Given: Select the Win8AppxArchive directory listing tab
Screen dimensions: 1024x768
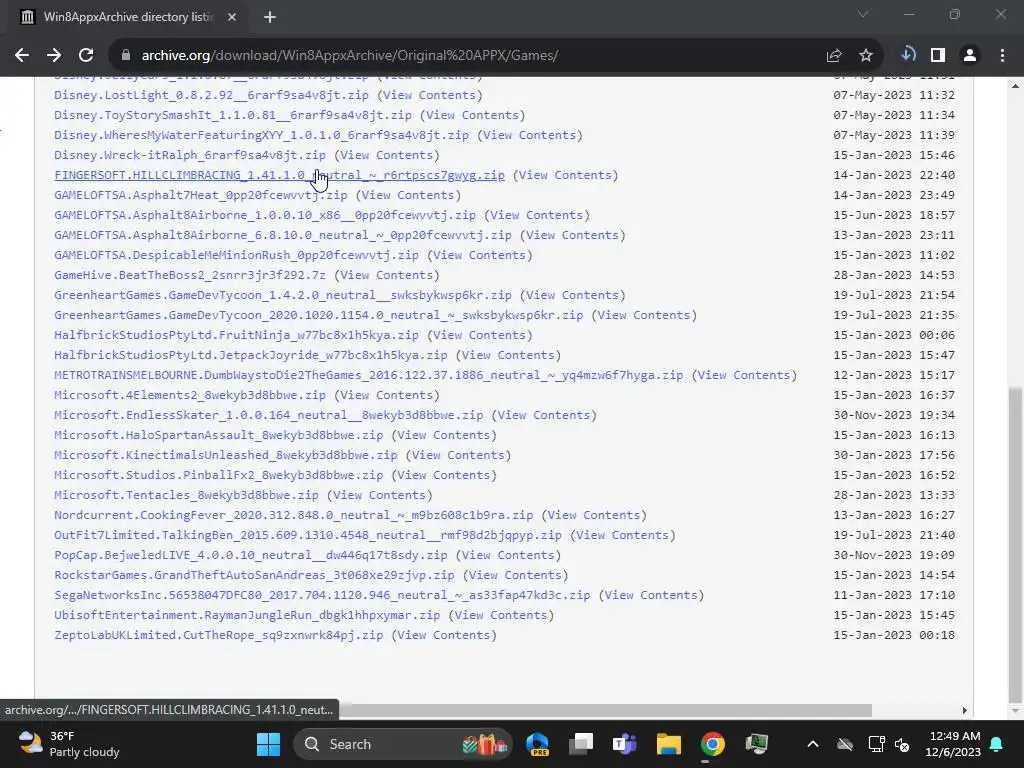Looking at the screenshot, I should [x=127, y=17].
